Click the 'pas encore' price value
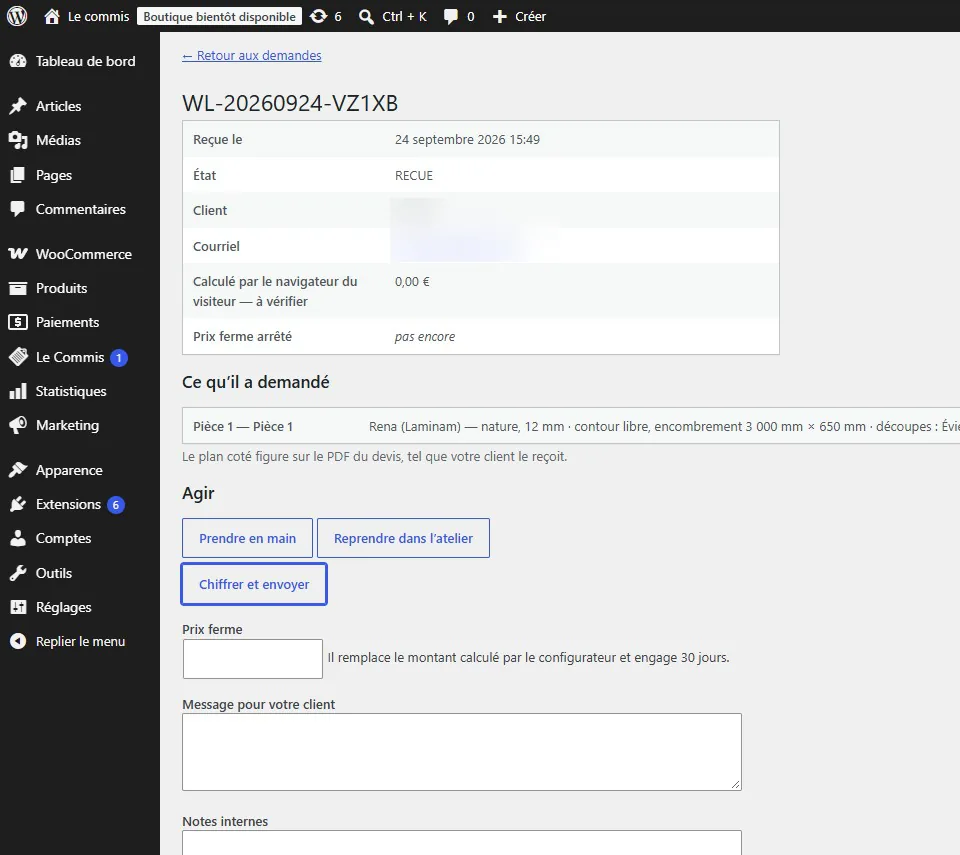 (x=425, y=337)
